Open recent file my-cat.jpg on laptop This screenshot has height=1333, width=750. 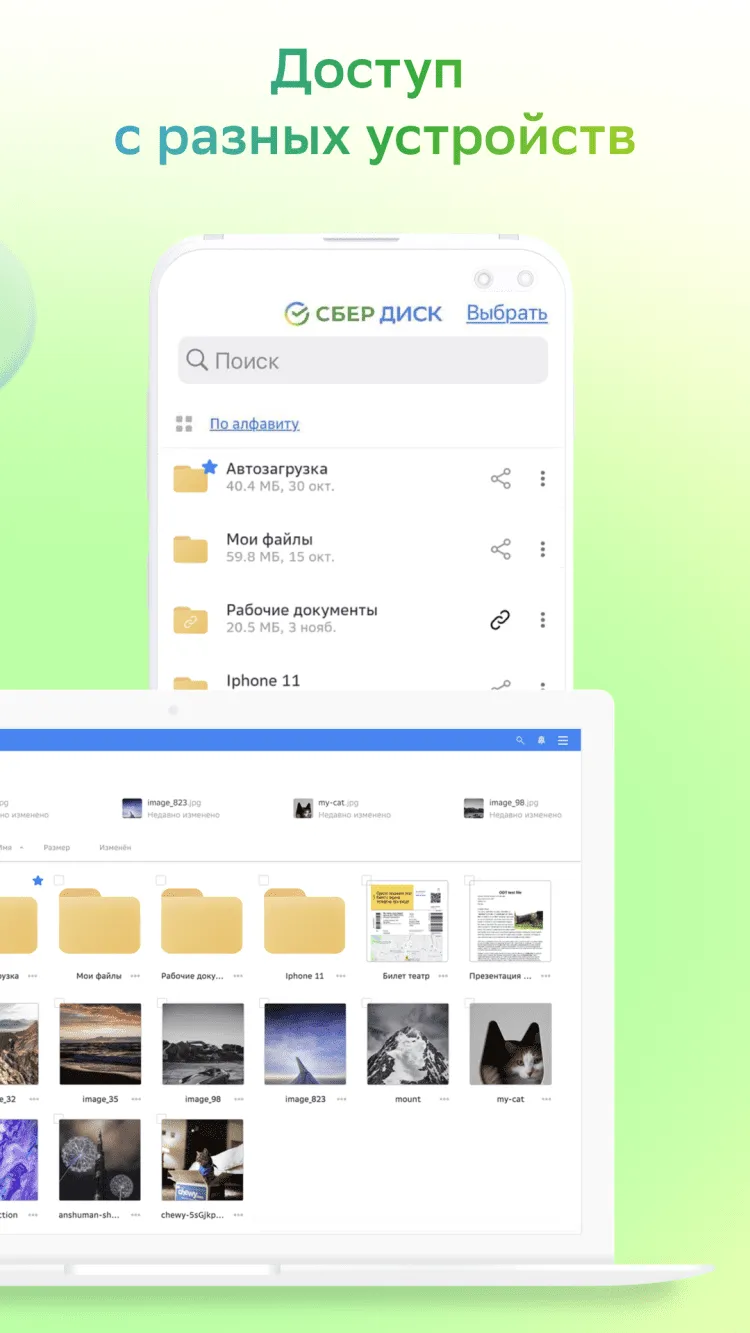[x=342, y=808]
